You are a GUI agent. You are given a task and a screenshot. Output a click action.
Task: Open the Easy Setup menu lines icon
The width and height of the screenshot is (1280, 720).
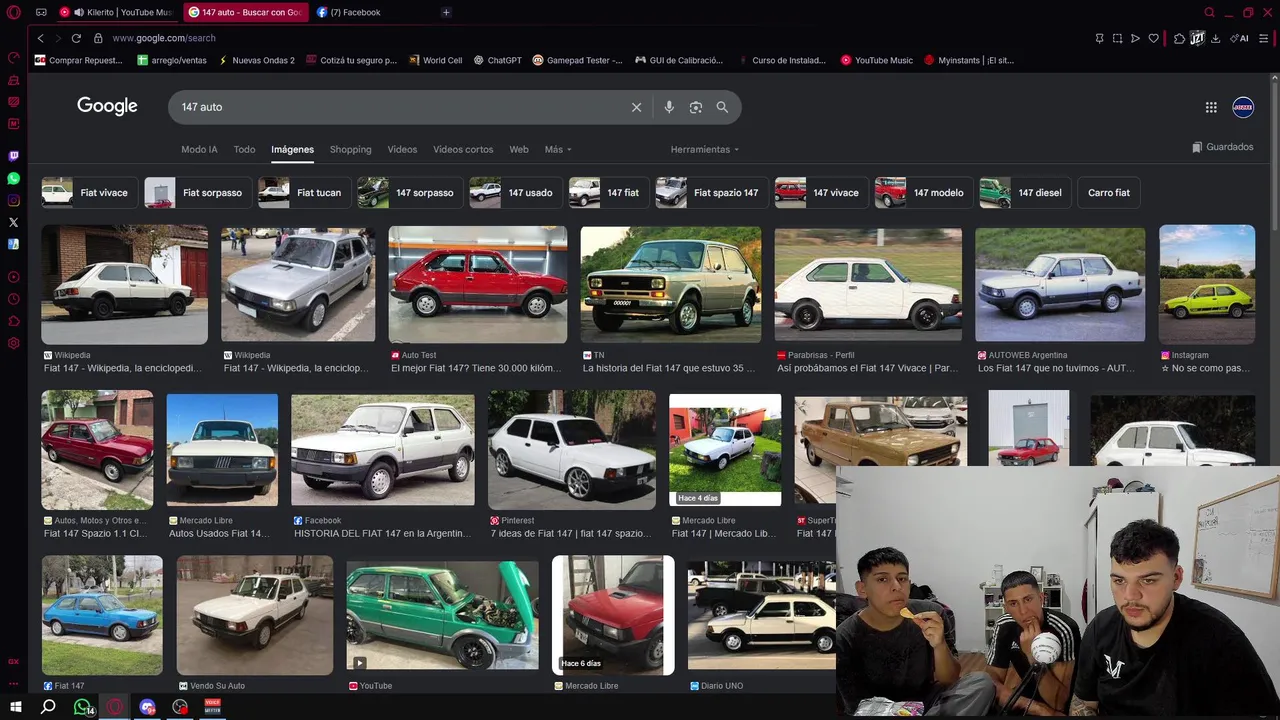(1264, 38)
